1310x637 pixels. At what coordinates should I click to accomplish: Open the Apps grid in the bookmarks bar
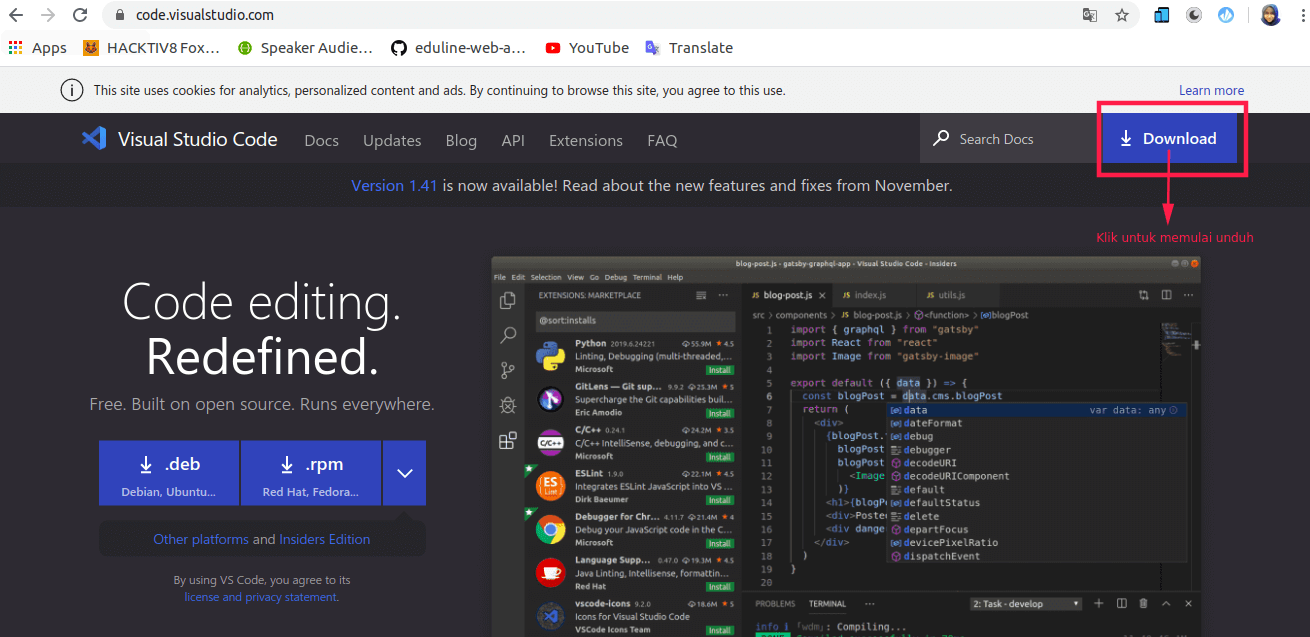[x=37, y=48]
